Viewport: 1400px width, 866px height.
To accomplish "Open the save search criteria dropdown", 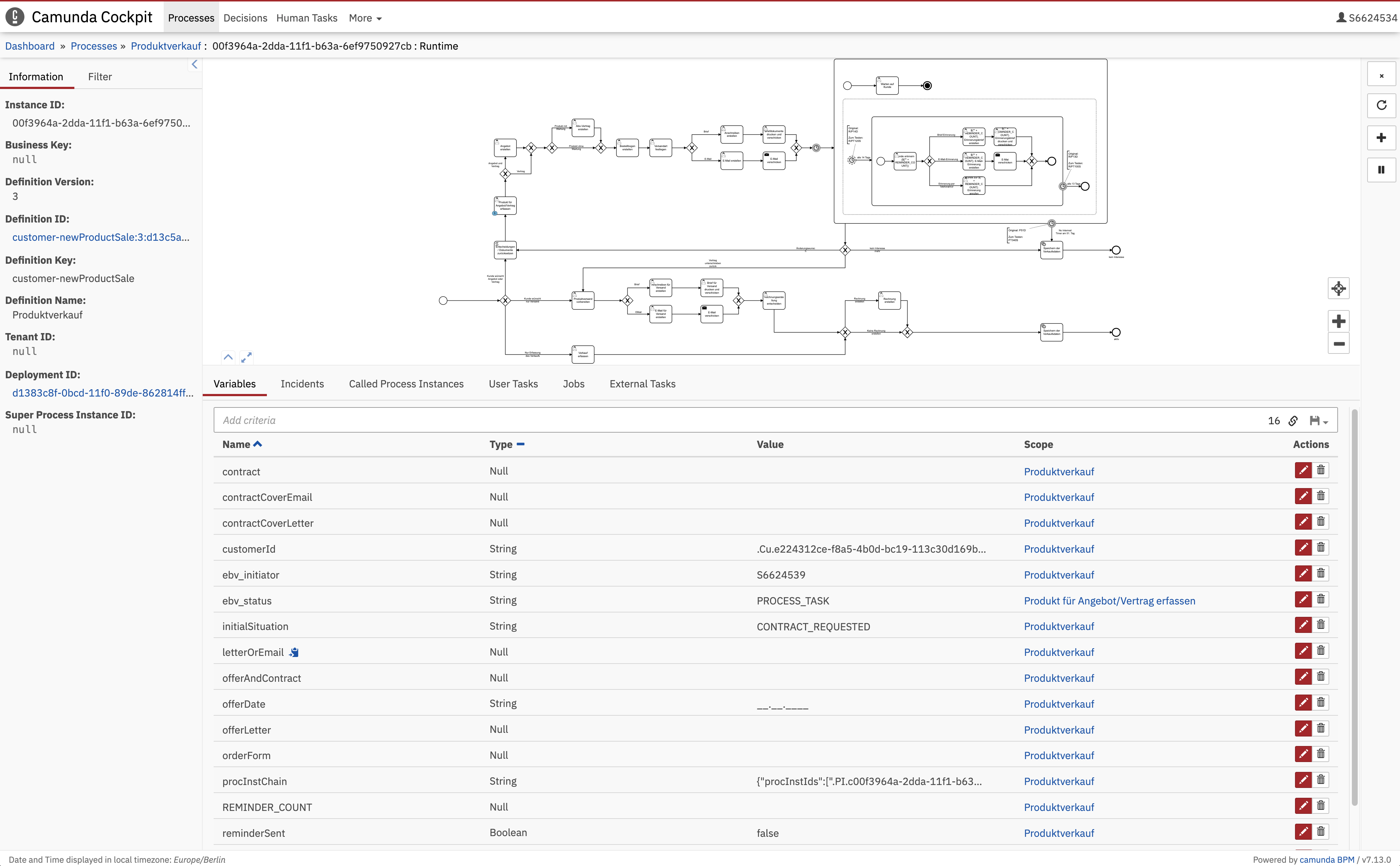I will click(1319, 421).
